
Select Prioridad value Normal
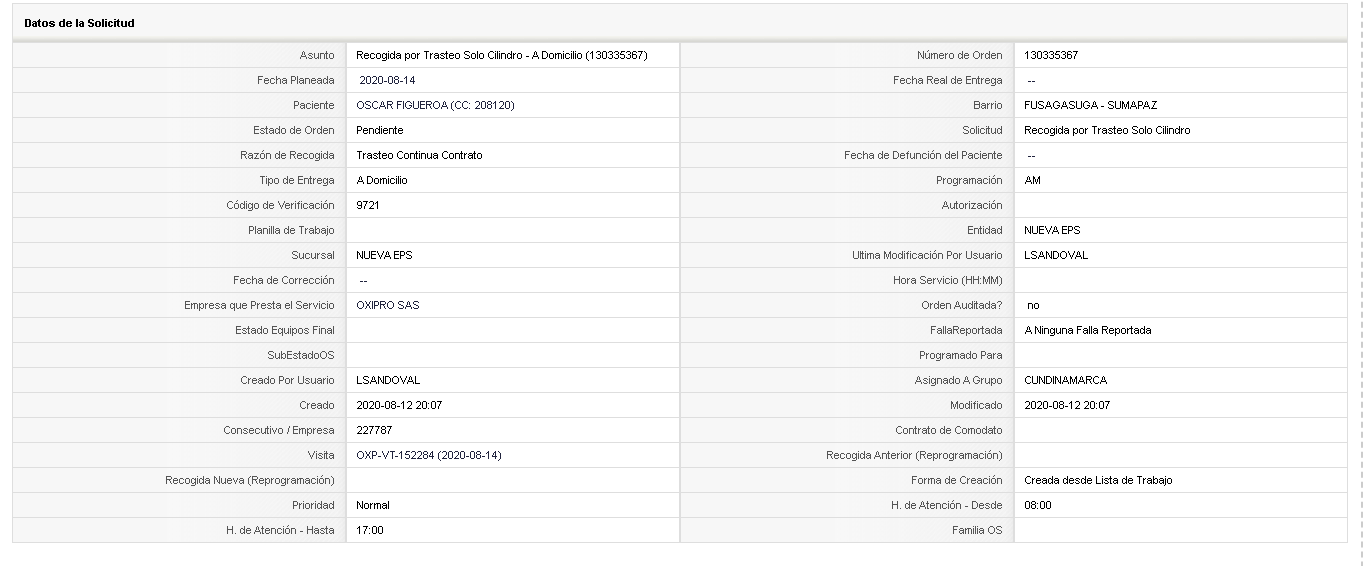click(373, 506)
